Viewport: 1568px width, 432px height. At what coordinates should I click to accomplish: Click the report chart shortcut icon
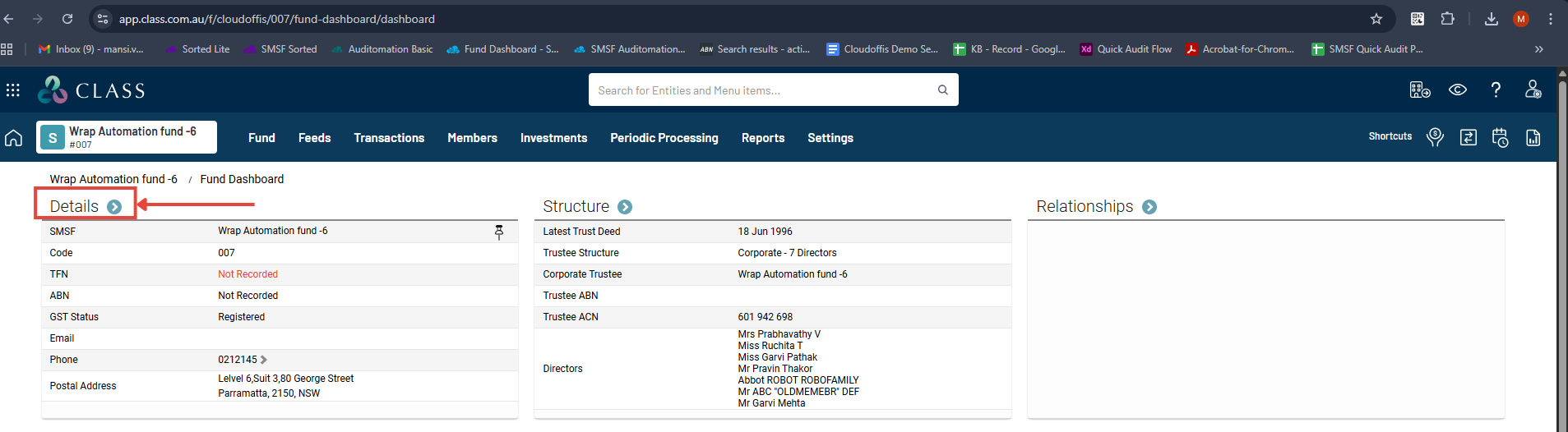pyautogui.click(x=1533, y=138)
